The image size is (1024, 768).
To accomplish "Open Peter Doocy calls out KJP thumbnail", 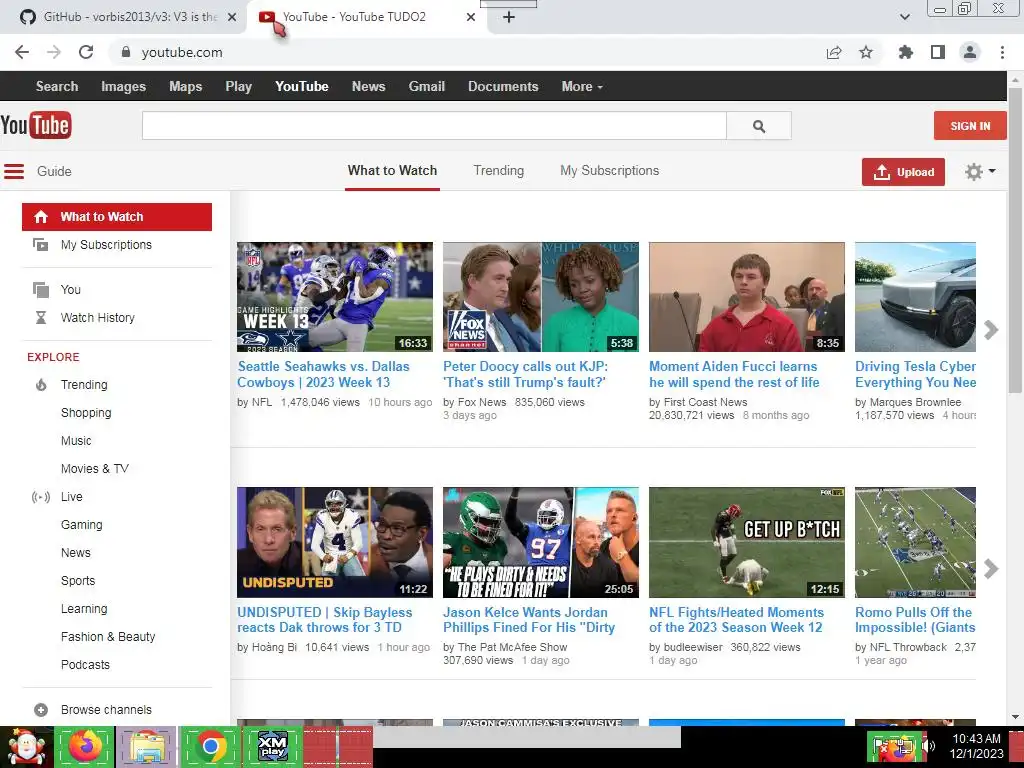I will click(x=541, y=297).
